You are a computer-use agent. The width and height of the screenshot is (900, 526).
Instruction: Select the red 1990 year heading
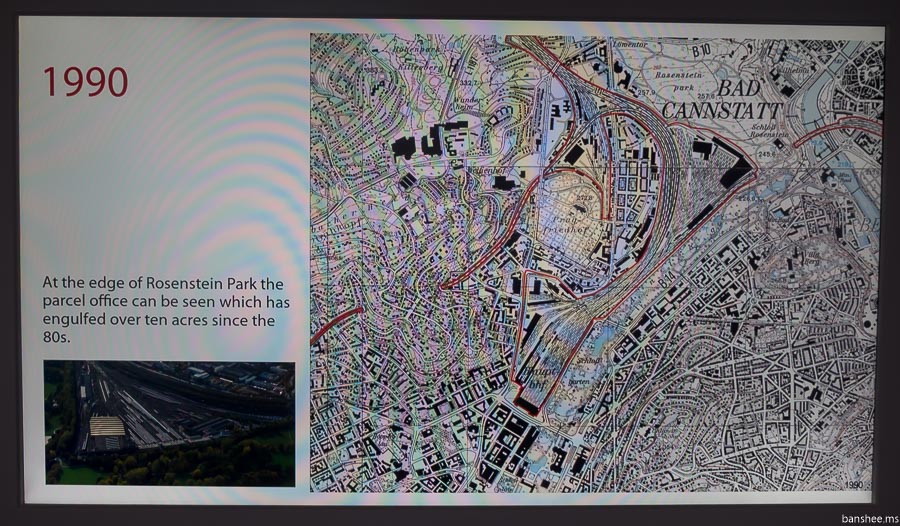coord(85,82)
